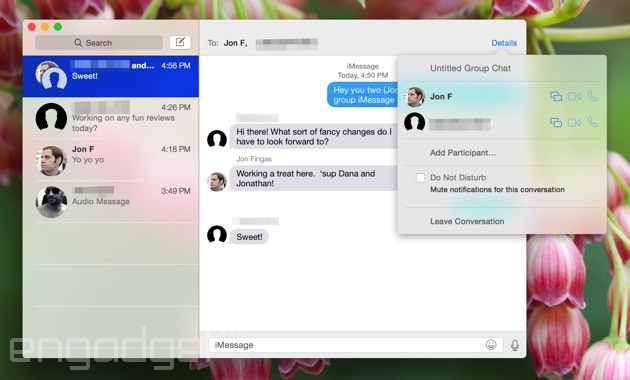
Task: Click 'Mute notifications for this conversation' text
Action: click(497, 190)
